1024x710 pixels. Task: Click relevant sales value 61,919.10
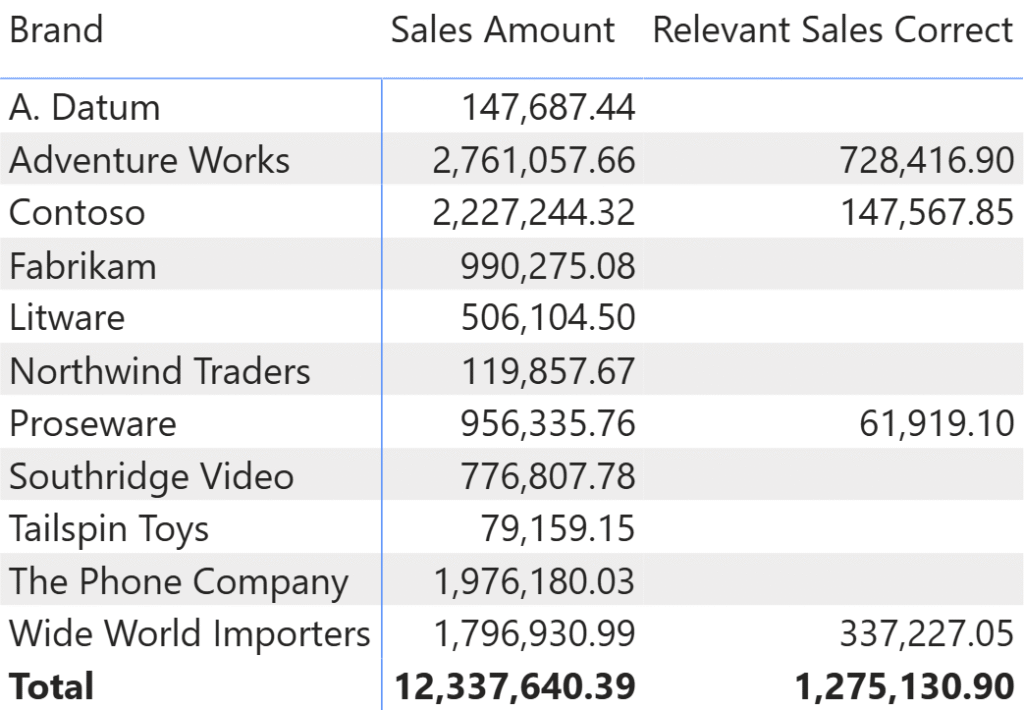[936, 423]
